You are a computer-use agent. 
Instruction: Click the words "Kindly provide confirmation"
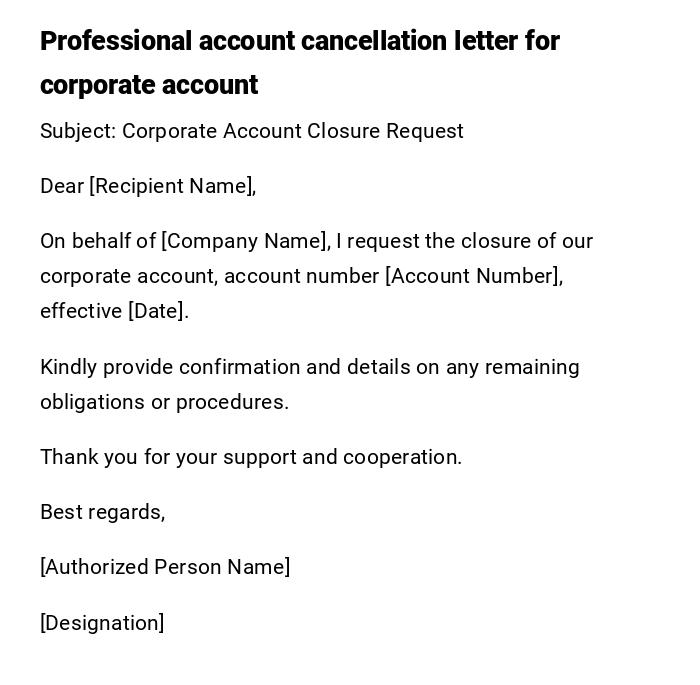pyautogui.click(x=171, y=367)
